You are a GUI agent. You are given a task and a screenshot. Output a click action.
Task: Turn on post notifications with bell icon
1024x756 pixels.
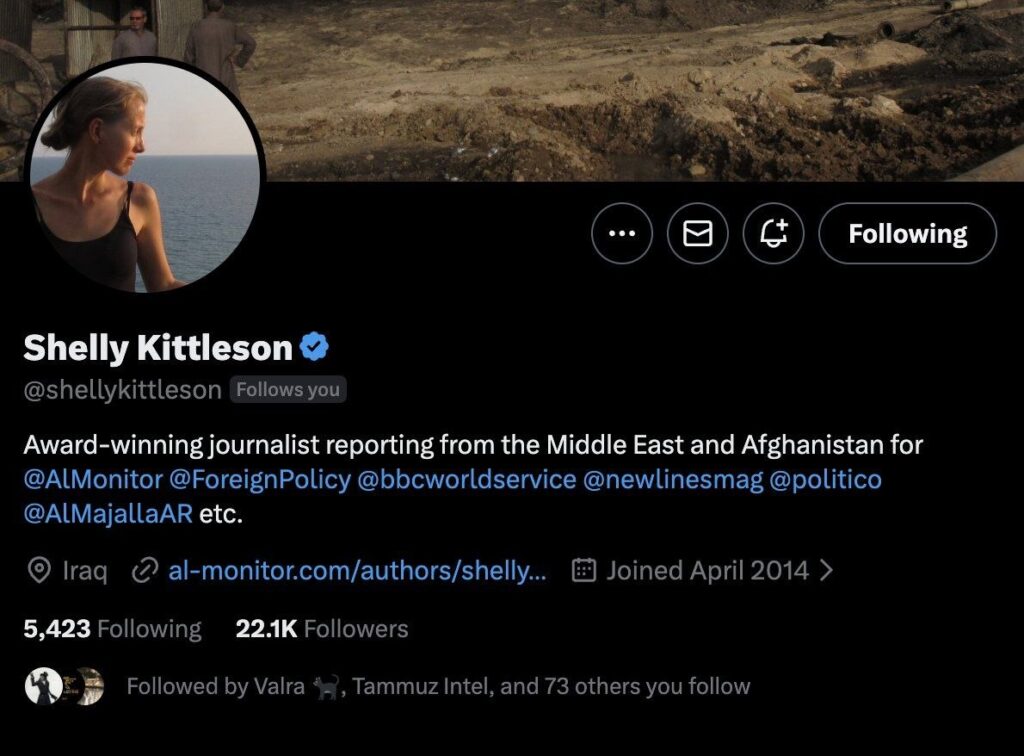[774, 234]
